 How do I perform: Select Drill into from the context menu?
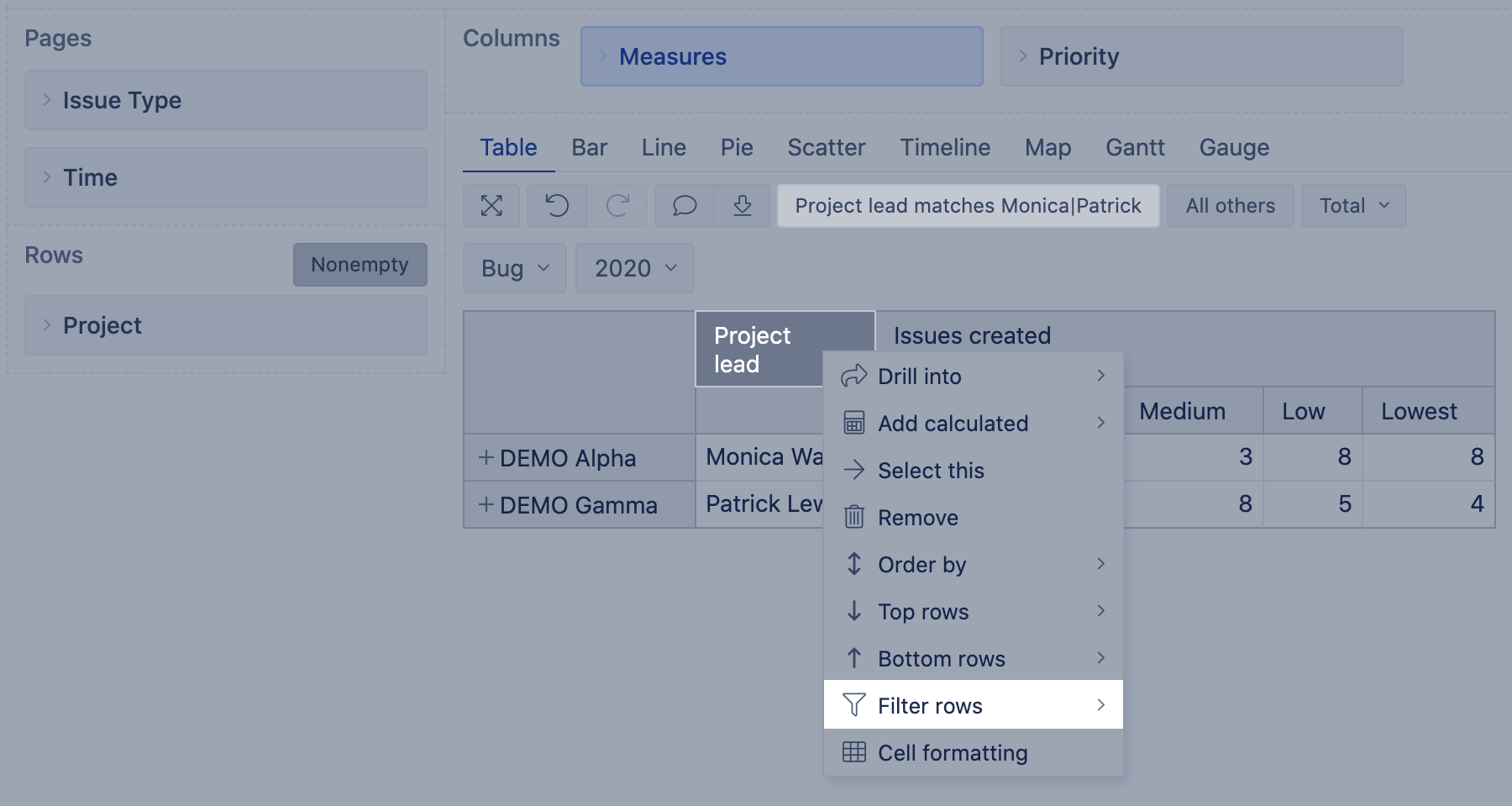(x=920, y=377)
